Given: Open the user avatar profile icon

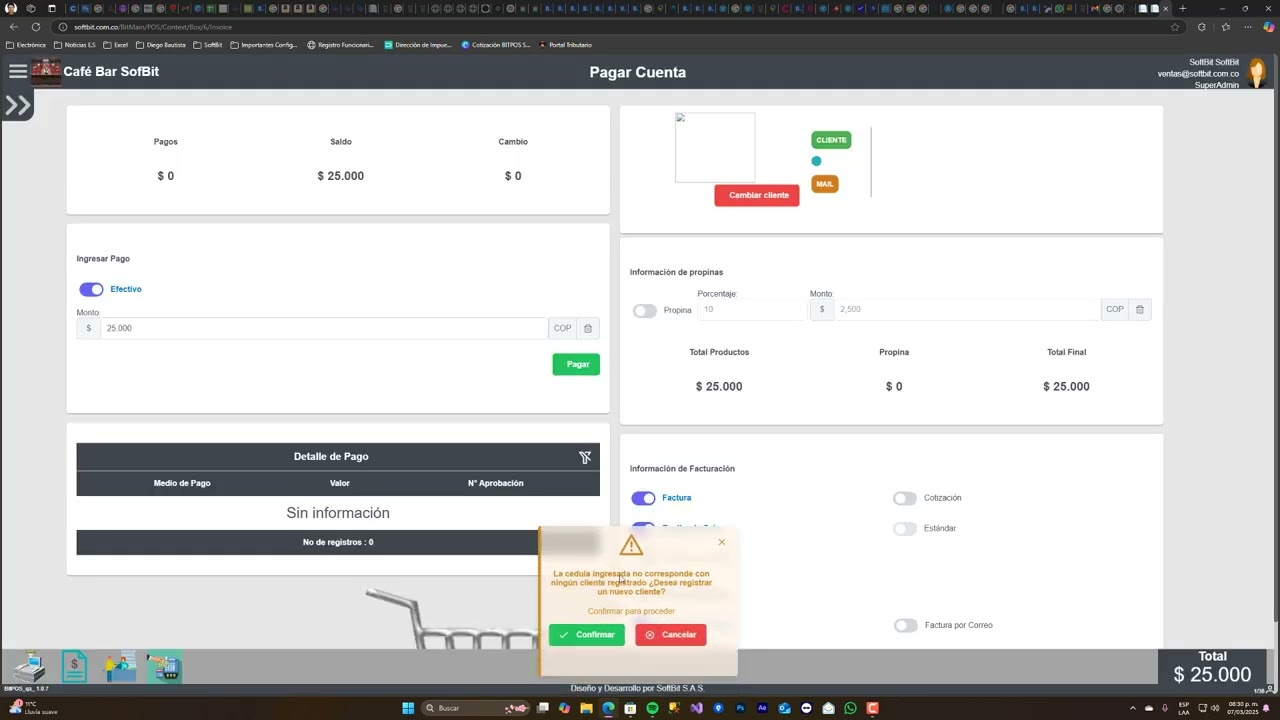Looking at the screenshot, I should [1257, 73].
